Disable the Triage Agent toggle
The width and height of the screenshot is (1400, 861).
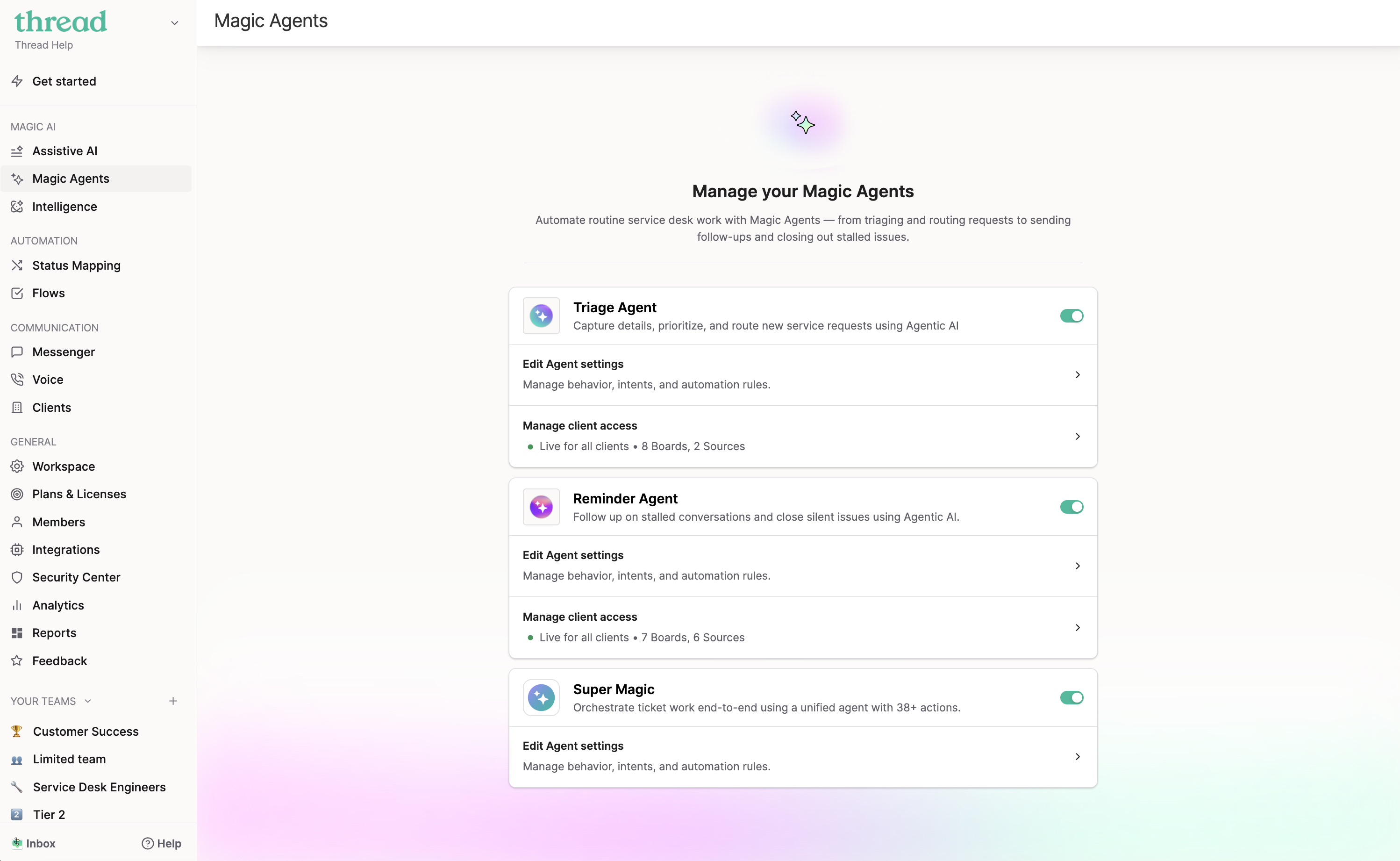[1071, 316]
